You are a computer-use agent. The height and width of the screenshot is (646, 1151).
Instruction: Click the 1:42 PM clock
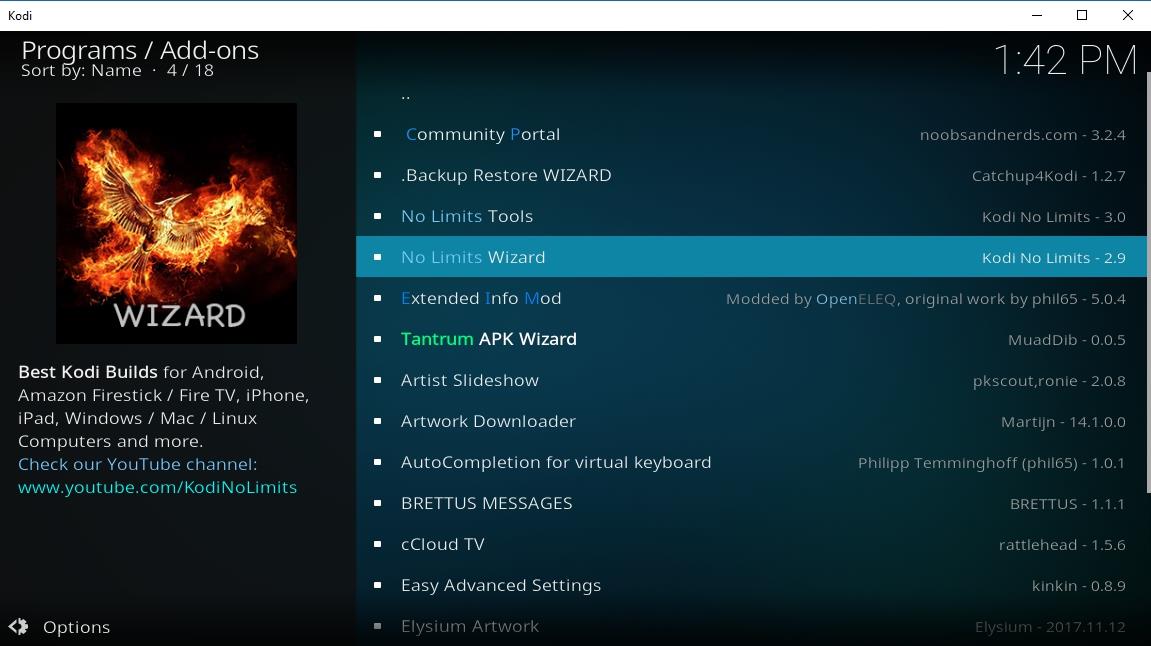coord(1065,59)
